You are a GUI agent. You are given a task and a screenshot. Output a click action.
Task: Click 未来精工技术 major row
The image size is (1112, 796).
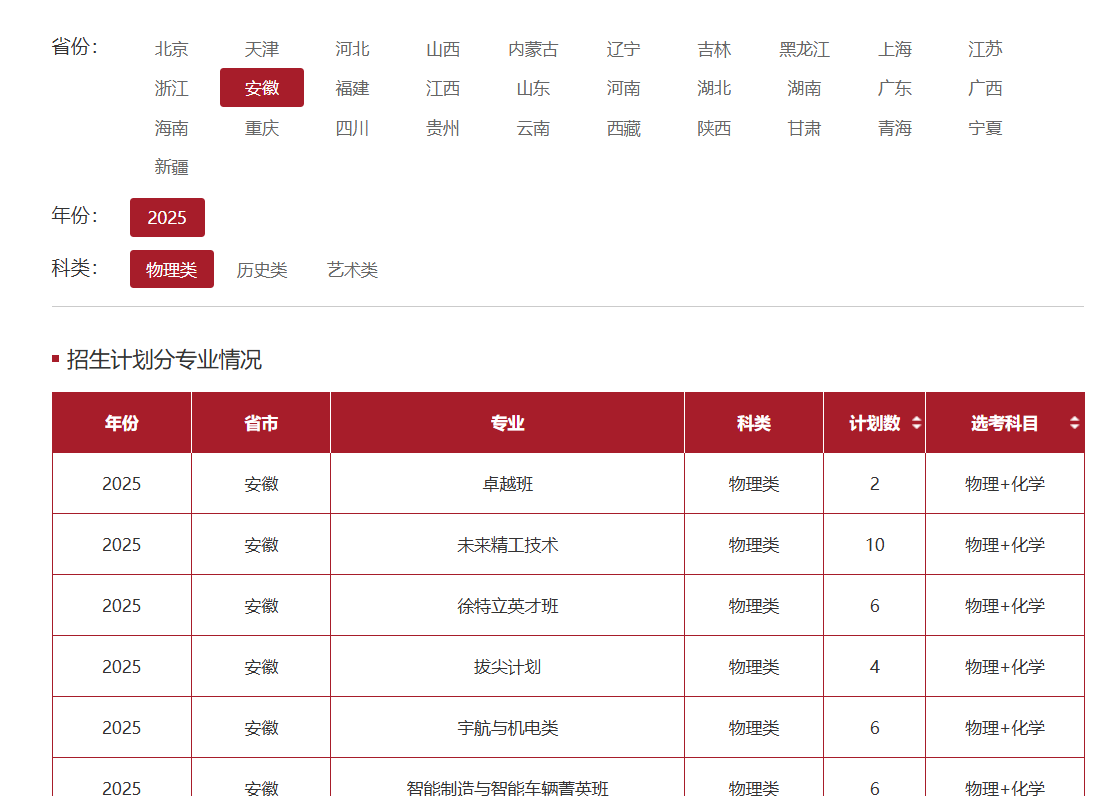507,545
